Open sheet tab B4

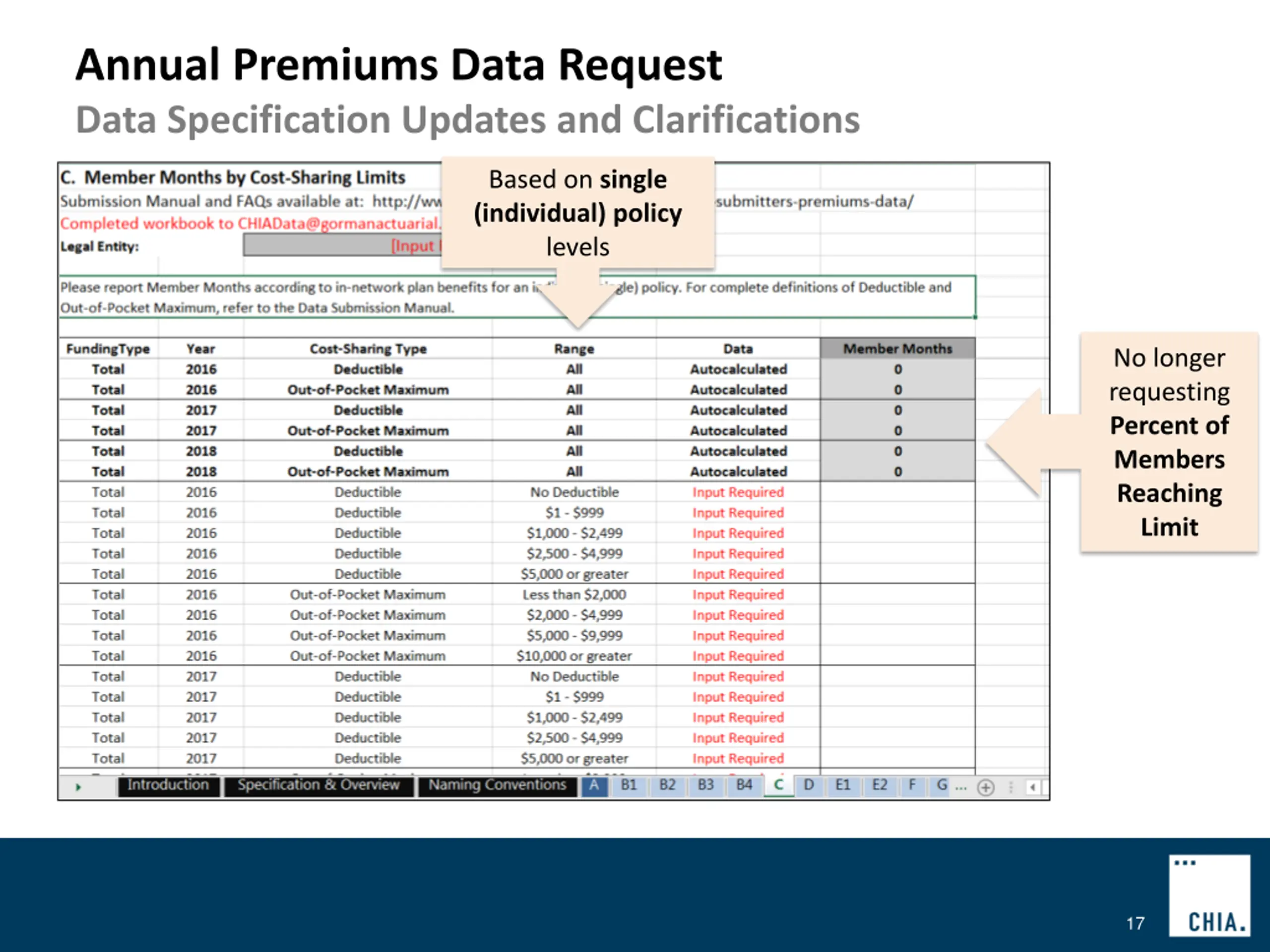tap(744, 785)
